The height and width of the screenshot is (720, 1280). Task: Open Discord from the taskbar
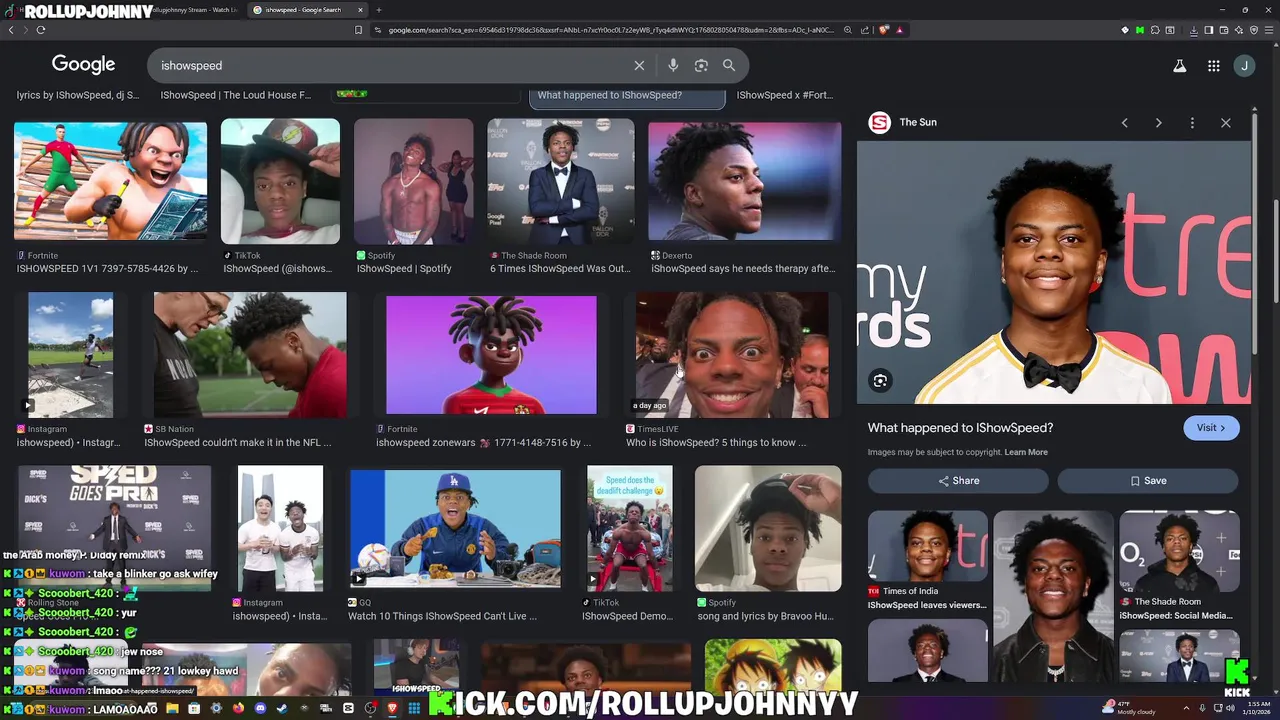point(260,709)
